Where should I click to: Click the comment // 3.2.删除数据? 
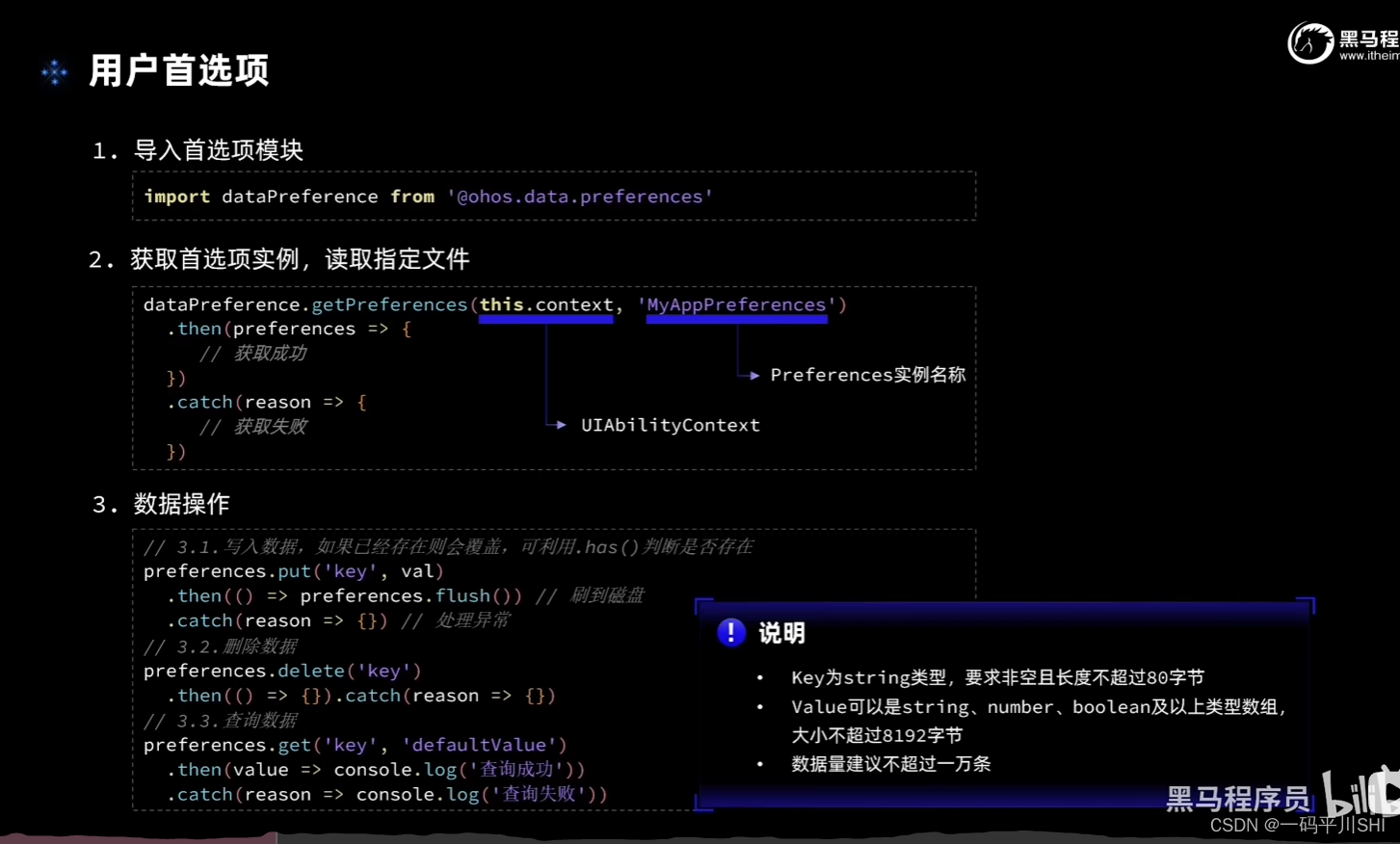[x=221, y=646]
